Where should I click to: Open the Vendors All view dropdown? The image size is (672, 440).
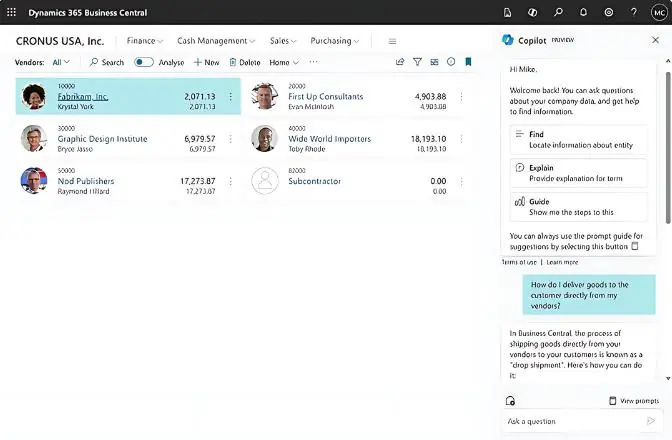tap(61, 62)
